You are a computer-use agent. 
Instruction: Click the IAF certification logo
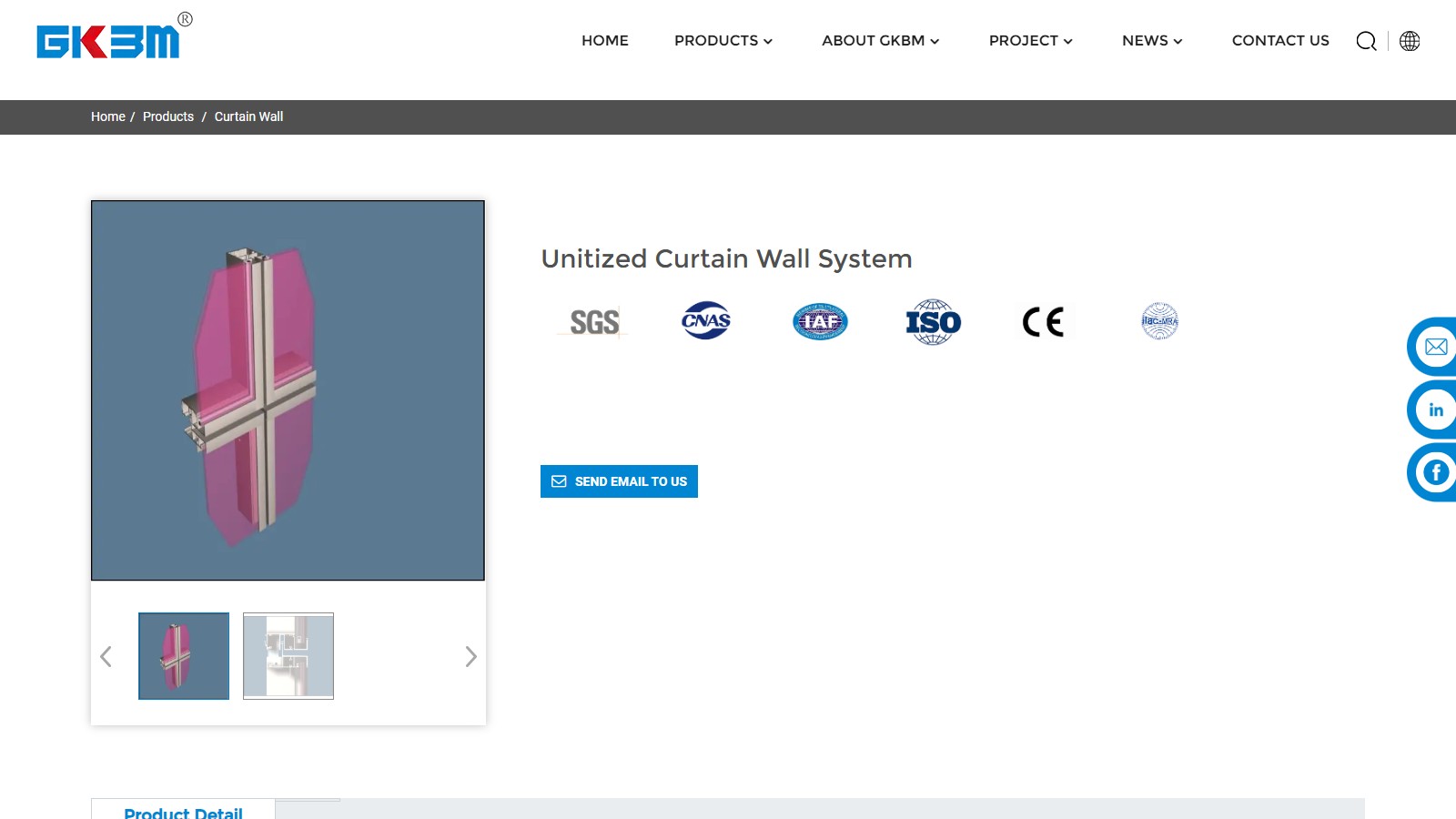click(820, 321)
